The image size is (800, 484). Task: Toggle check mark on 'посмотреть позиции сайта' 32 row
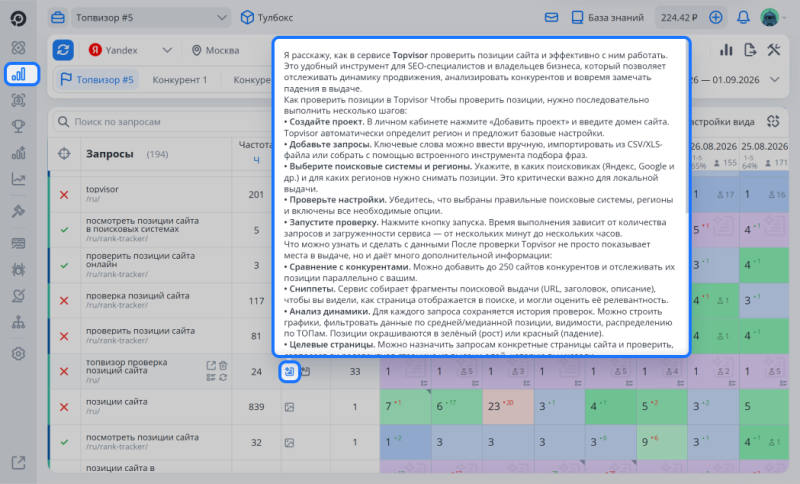click(x=64, y=442)
